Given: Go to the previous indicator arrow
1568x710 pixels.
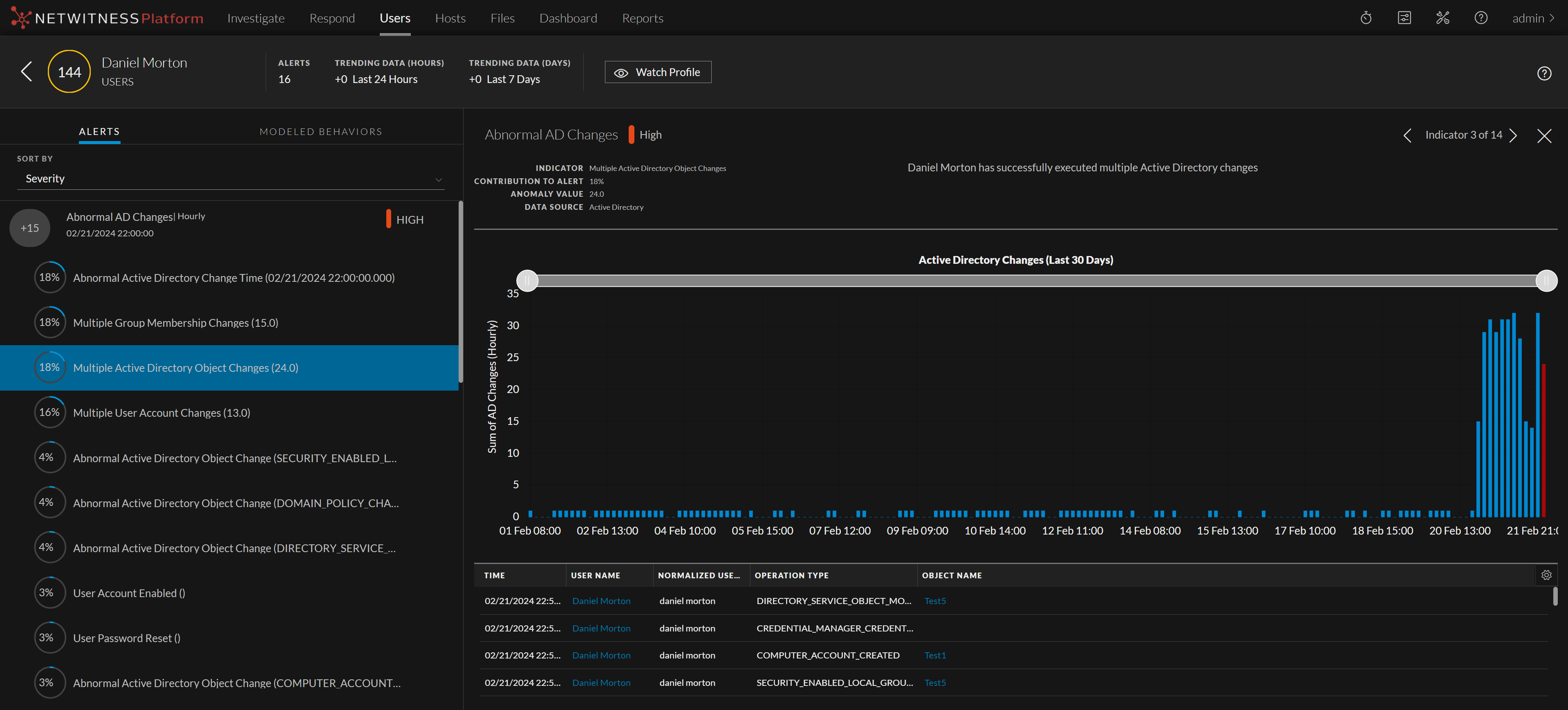Looking at the screenshot, I should tap(1407, 135).
